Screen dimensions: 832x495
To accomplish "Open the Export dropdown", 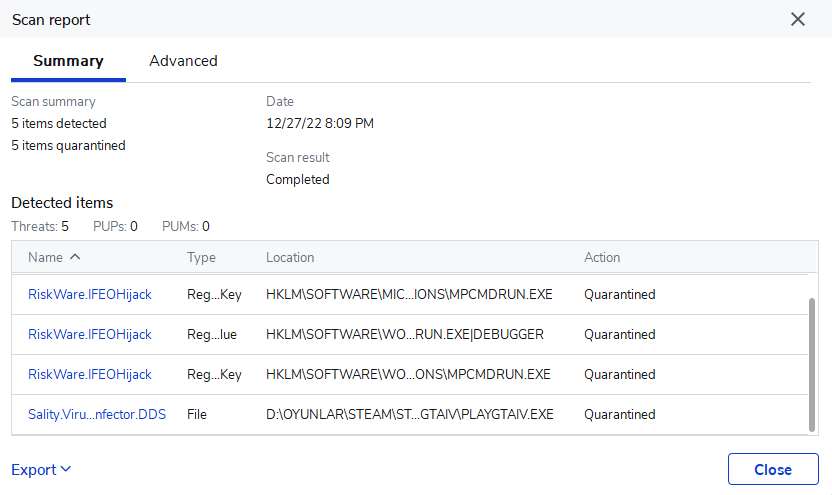I will (41, 469).
